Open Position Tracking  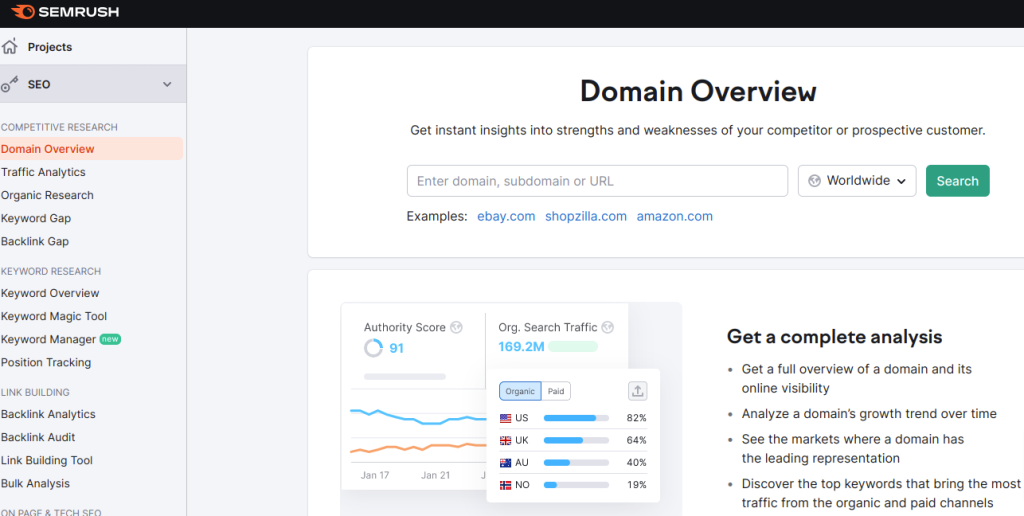46,363
